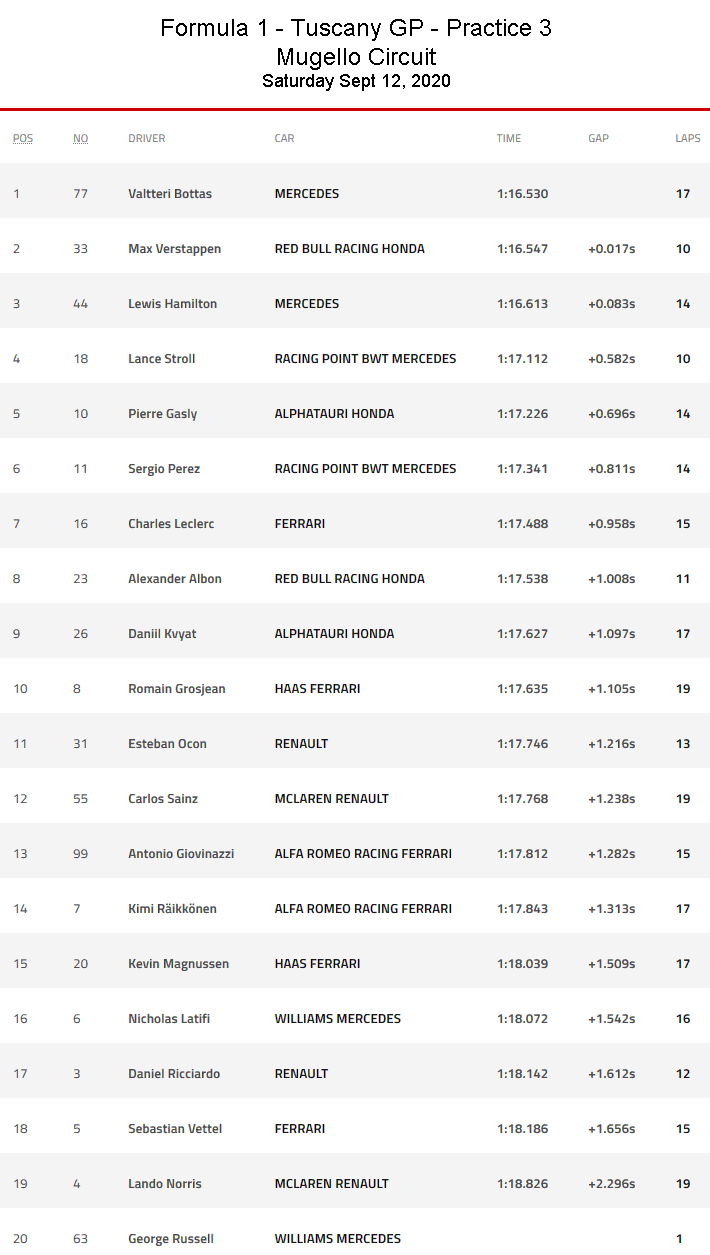
Task: Click the TIME column header
Action: [x=509, y=138]
